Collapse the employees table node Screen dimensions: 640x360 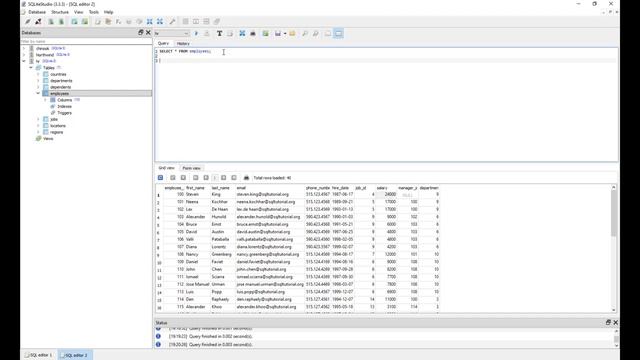point(38,93)
